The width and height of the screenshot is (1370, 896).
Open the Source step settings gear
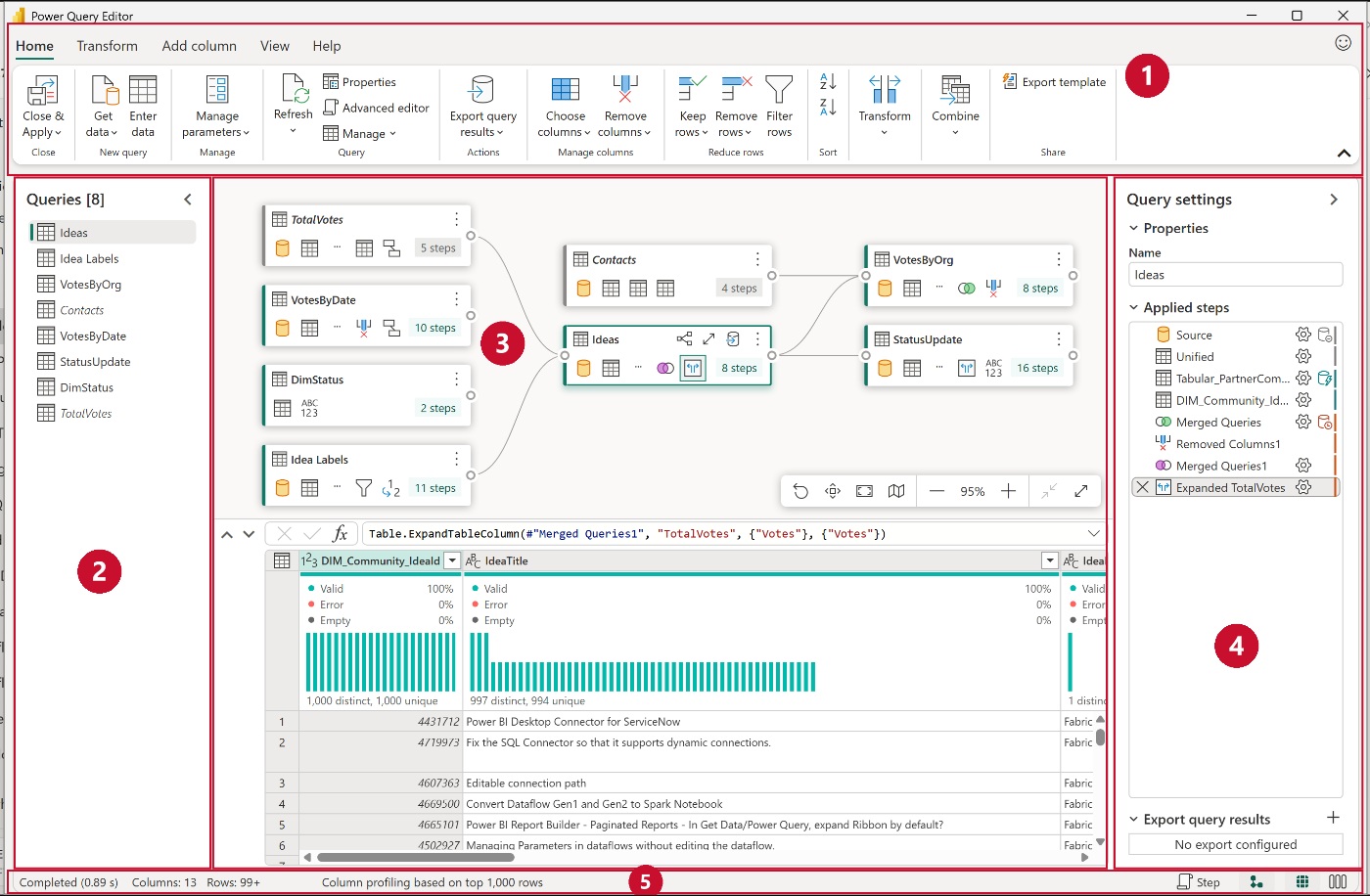pos(1302,335)
